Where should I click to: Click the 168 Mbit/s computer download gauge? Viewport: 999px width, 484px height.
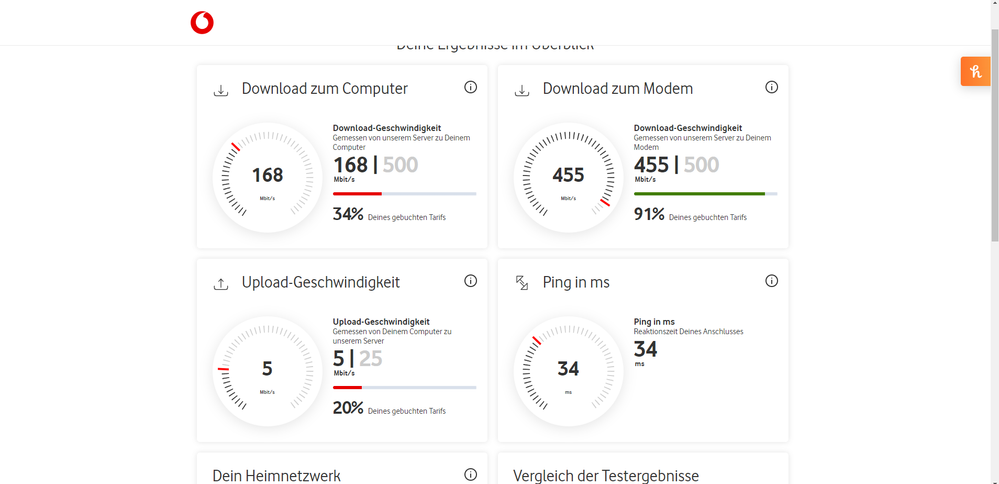click(x=267, y=177)
